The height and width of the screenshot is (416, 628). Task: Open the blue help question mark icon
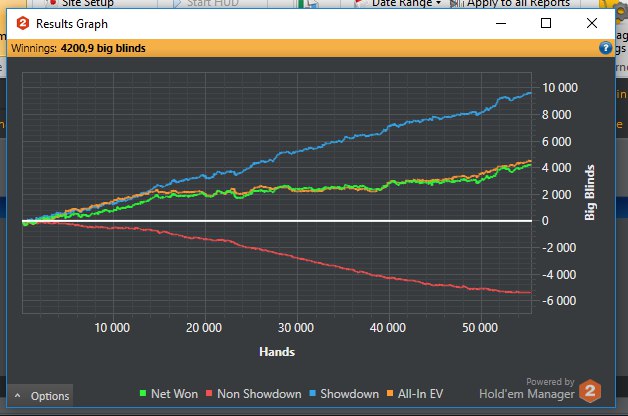point(605,48)
